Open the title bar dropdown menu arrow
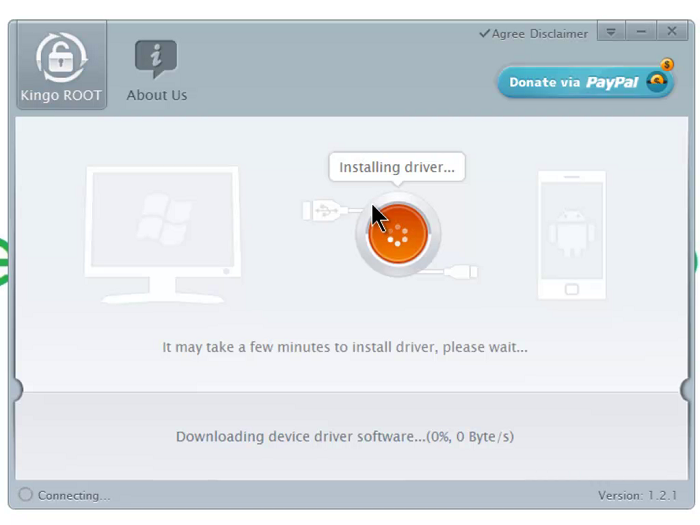700x525 pixels. [x=611, y=32]
